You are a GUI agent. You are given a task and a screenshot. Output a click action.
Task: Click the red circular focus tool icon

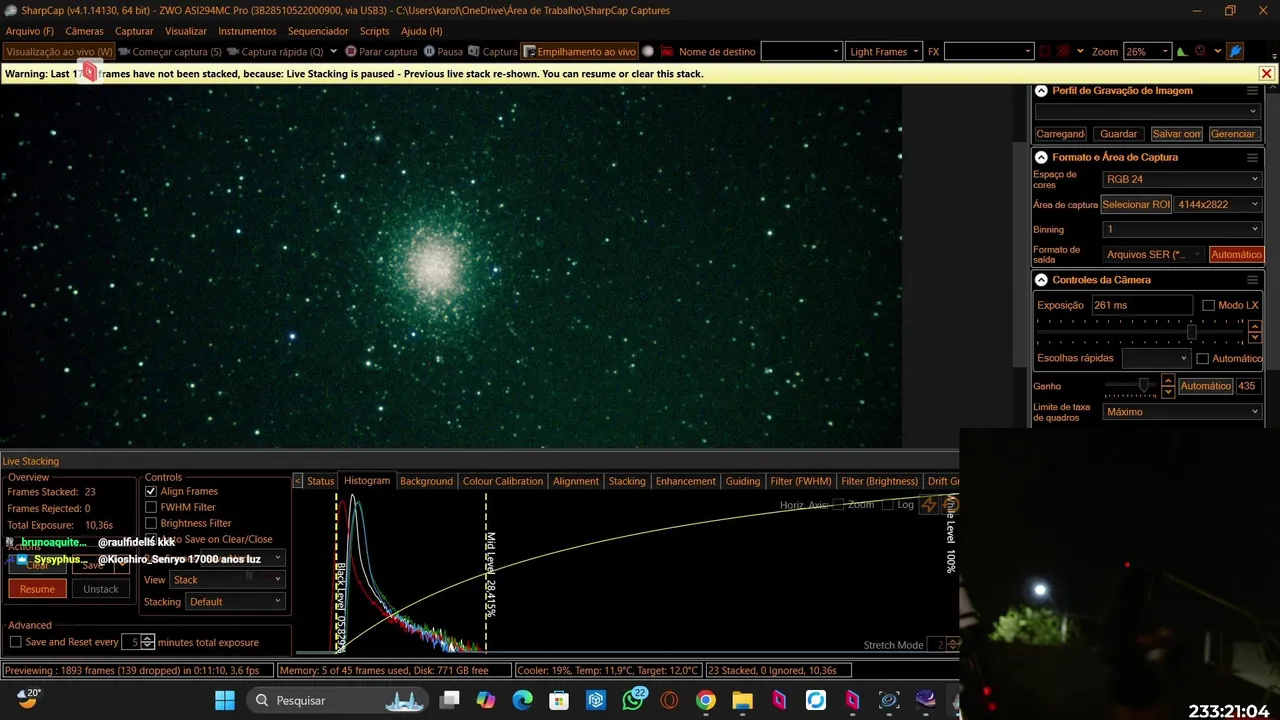click(1200, 52)
